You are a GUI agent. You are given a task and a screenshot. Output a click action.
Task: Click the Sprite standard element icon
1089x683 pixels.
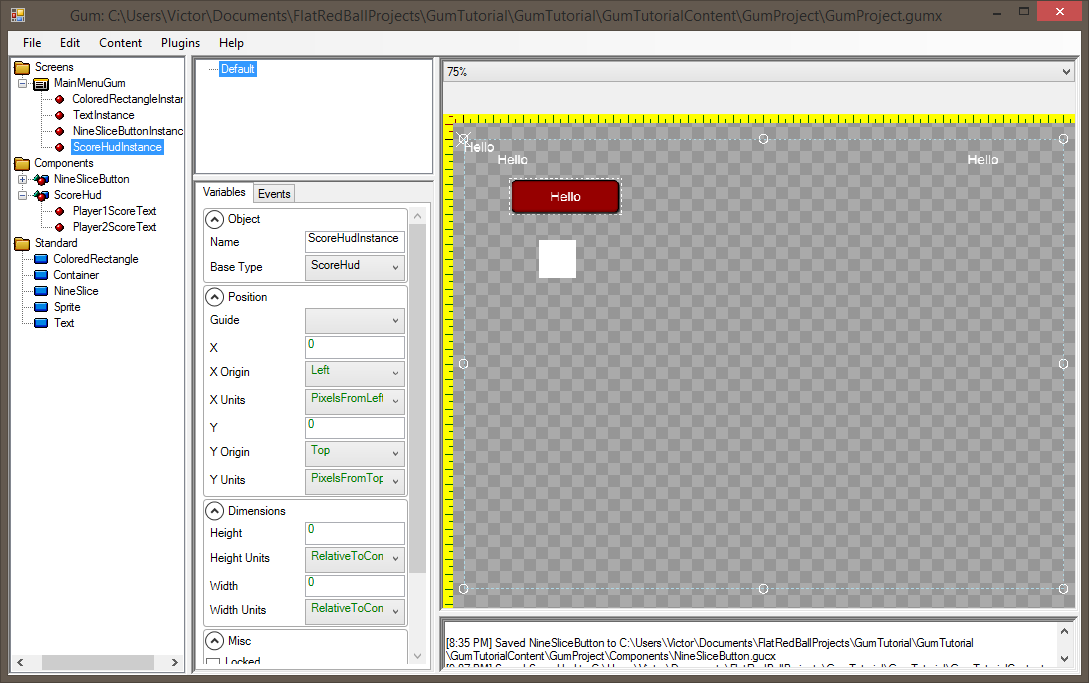[x=41, y=307]
